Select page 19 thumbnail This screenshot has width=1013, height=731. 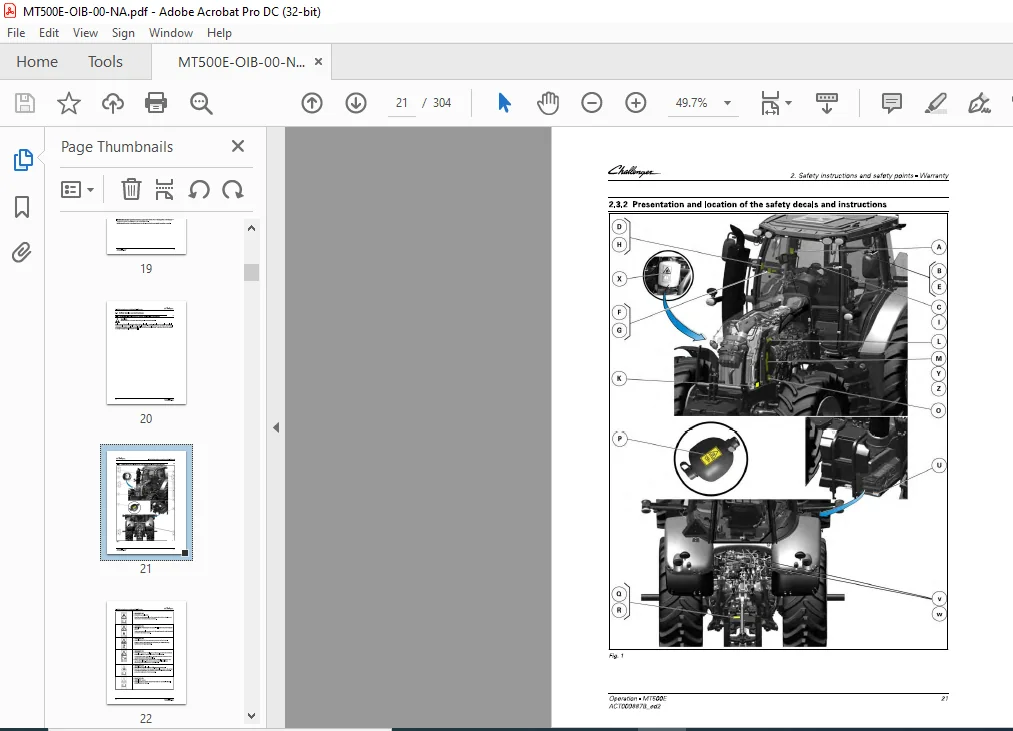pyautogui.click(x=146, y=236)
